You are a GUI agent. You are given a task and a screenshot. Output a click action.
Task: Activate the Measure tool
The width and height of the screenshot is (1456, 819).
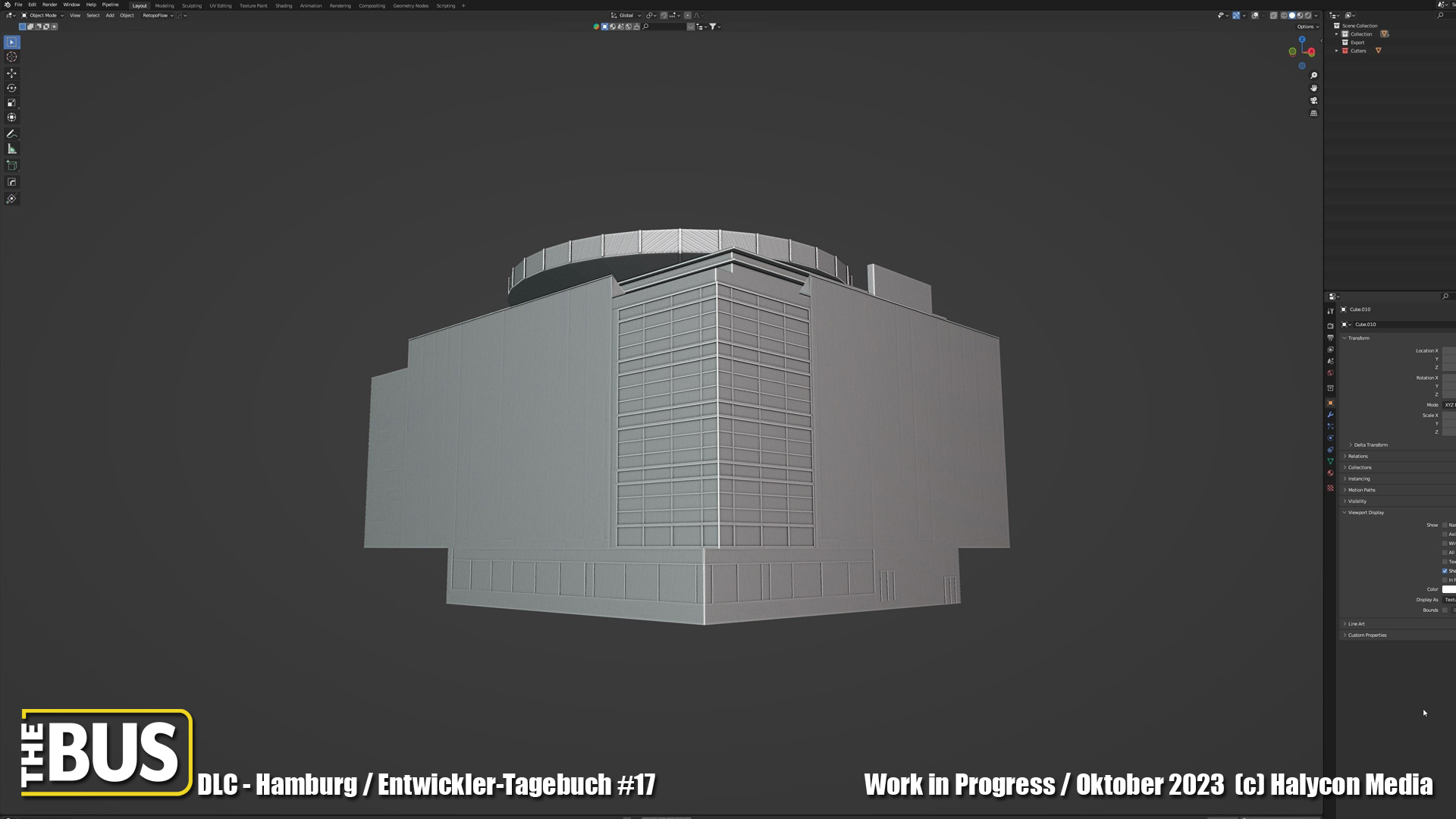click(11, 149)
